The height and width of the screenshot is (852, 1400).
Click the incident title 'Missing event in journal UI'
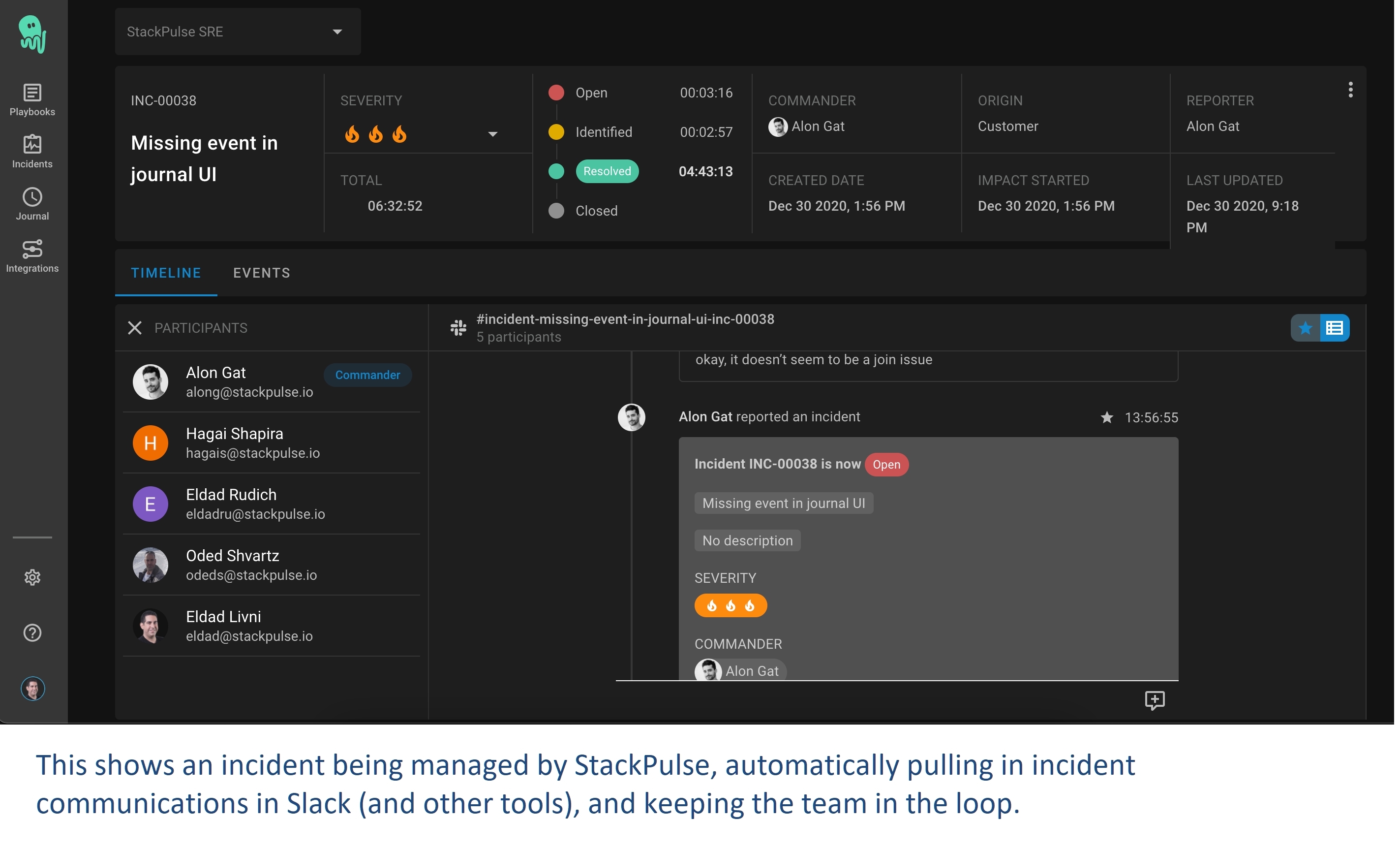pyautogui.click(x=204, y=158)
